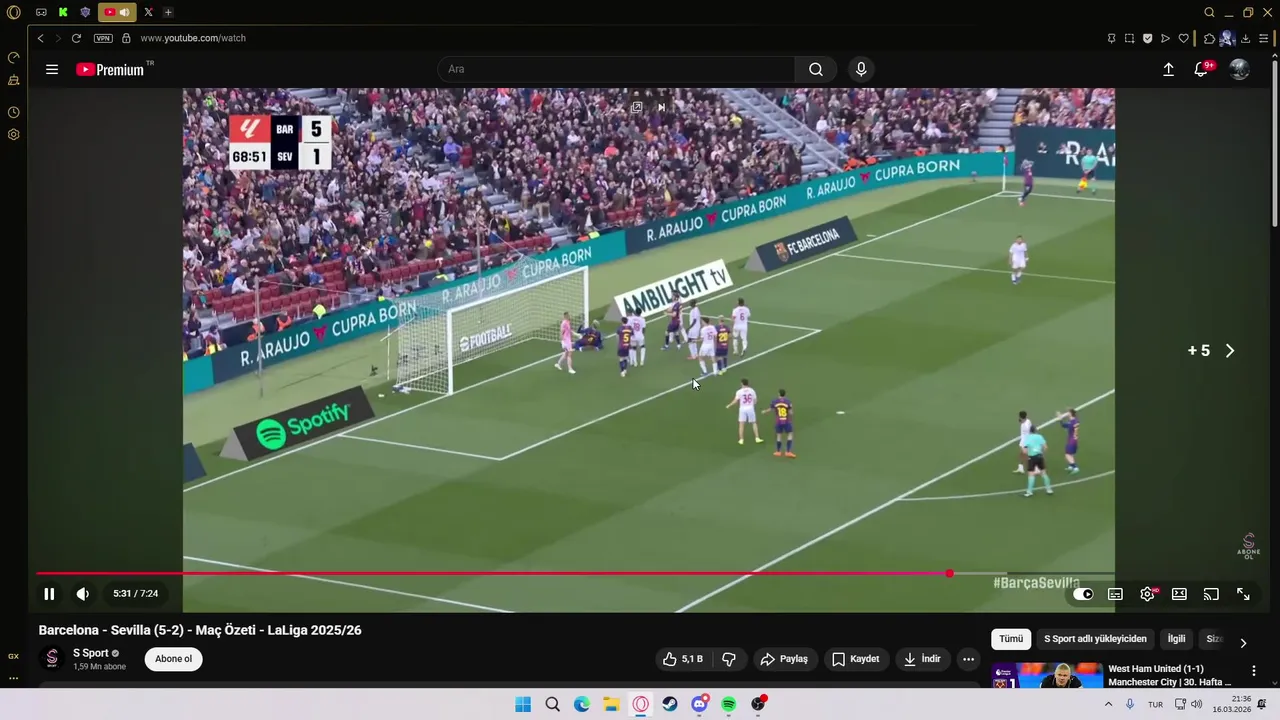Image resolution: width=1280 pixels, height=720 pixels.
Task: Open the player settings gear
Action: click(1148, 594)
